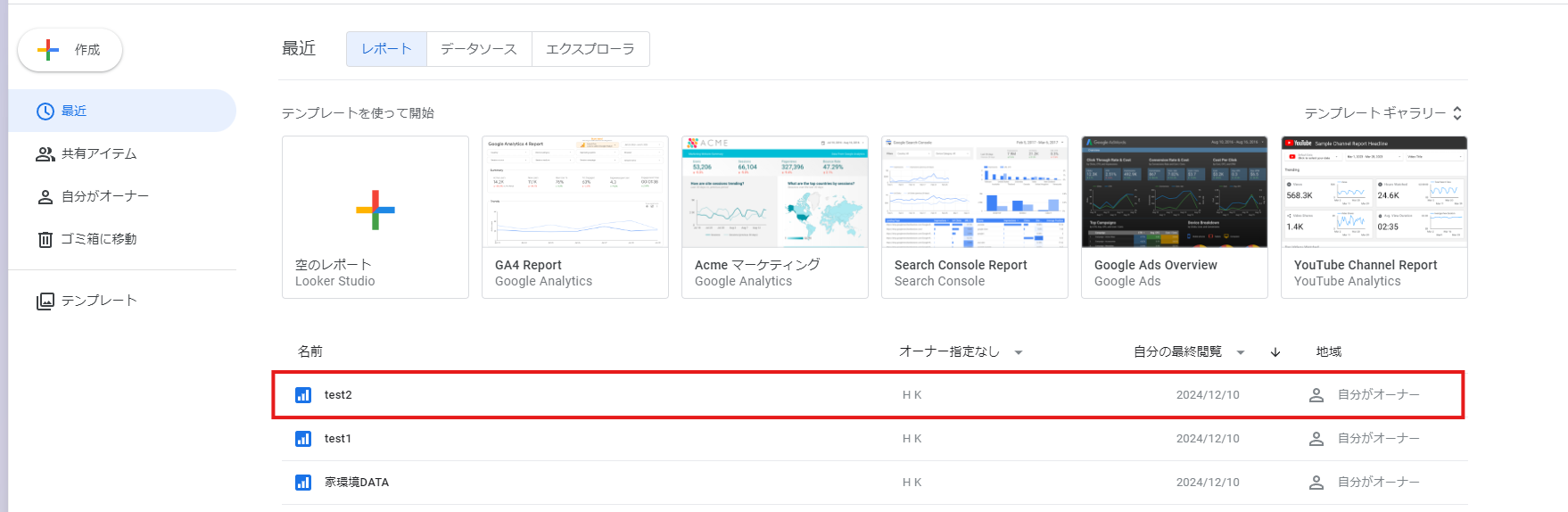Switch to the レポート tab

tap(386, 49)
